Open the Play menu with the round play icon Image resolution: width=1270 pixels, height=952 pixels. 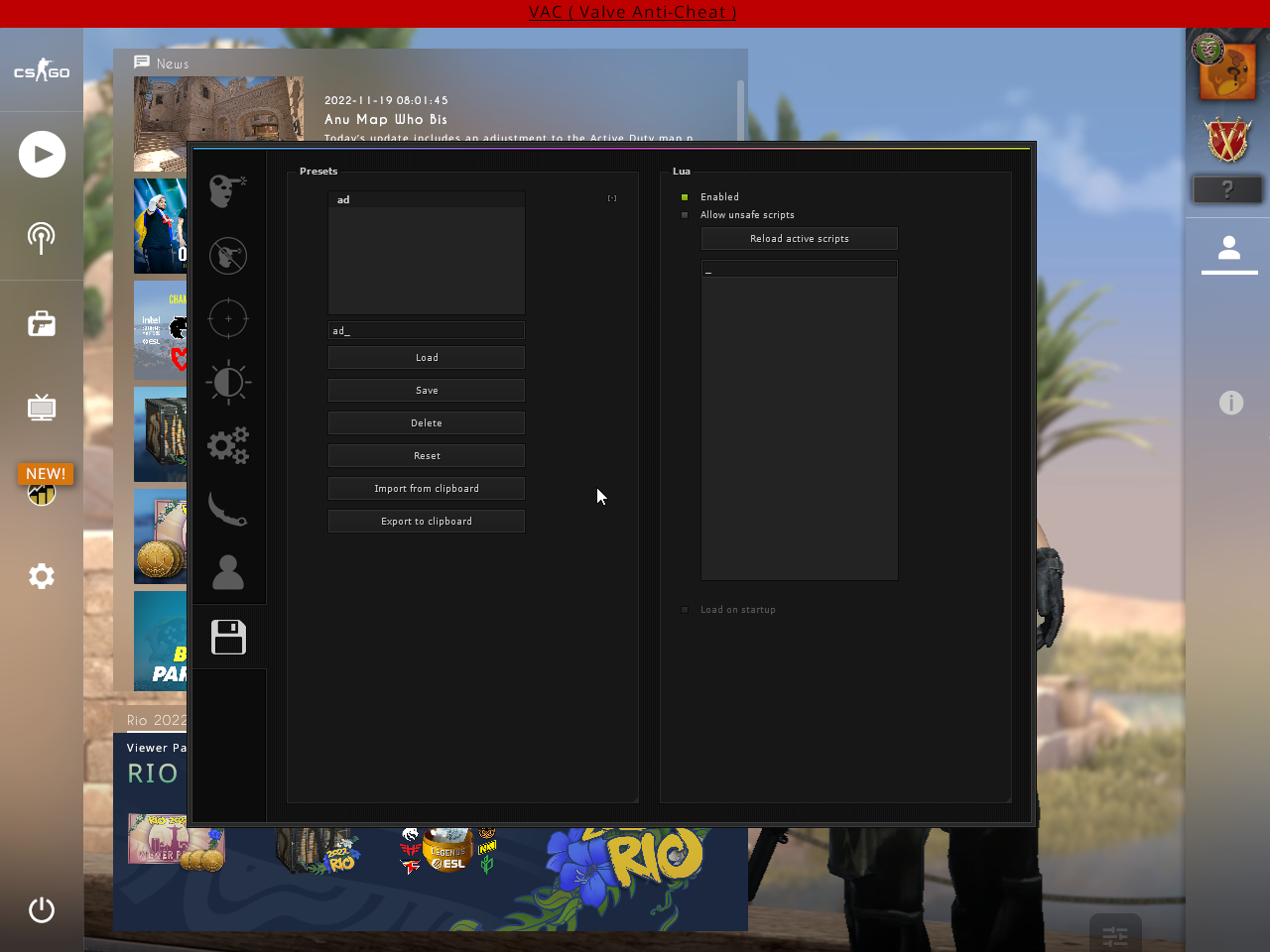coord(42,154)
